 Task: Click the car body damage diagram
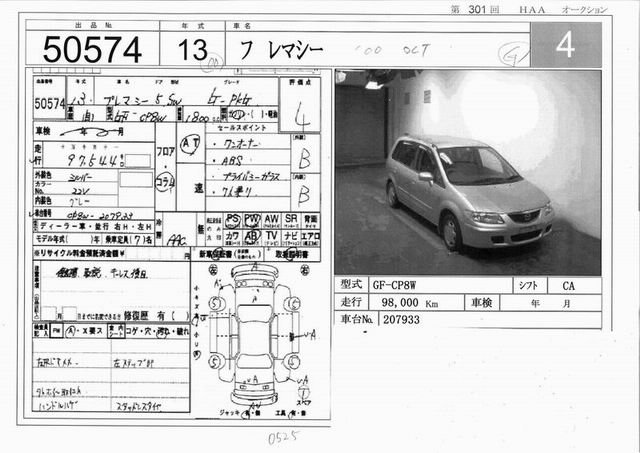coord(254,335)
